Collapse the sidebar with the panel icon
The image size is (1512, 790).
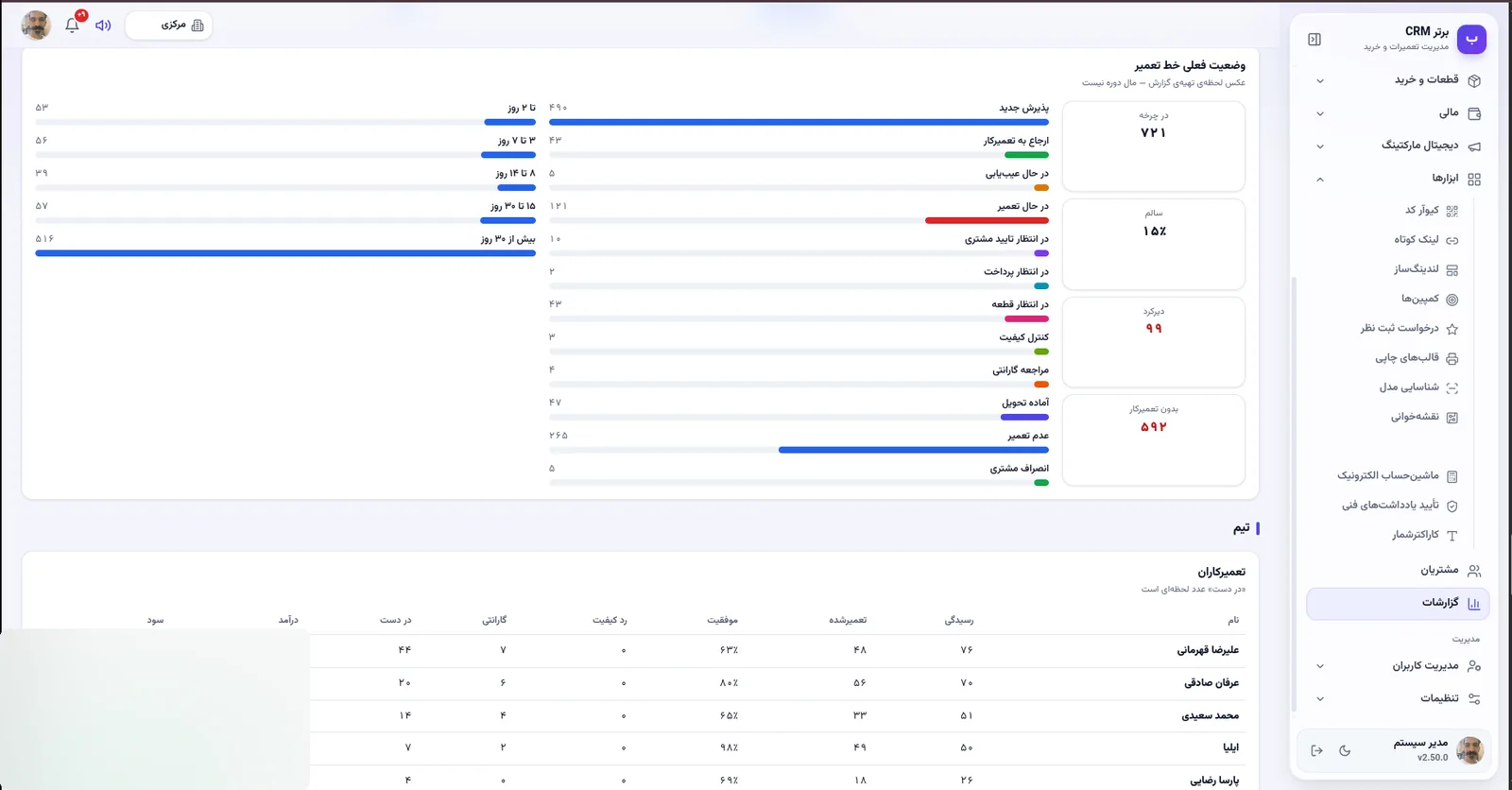1314,40
